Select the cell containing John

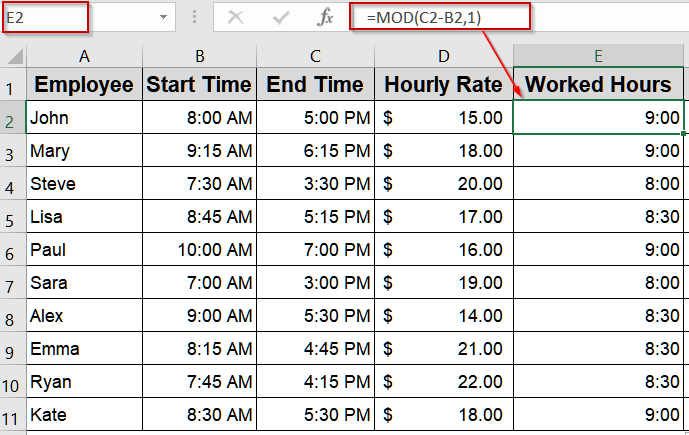click(x=84, y=117)
